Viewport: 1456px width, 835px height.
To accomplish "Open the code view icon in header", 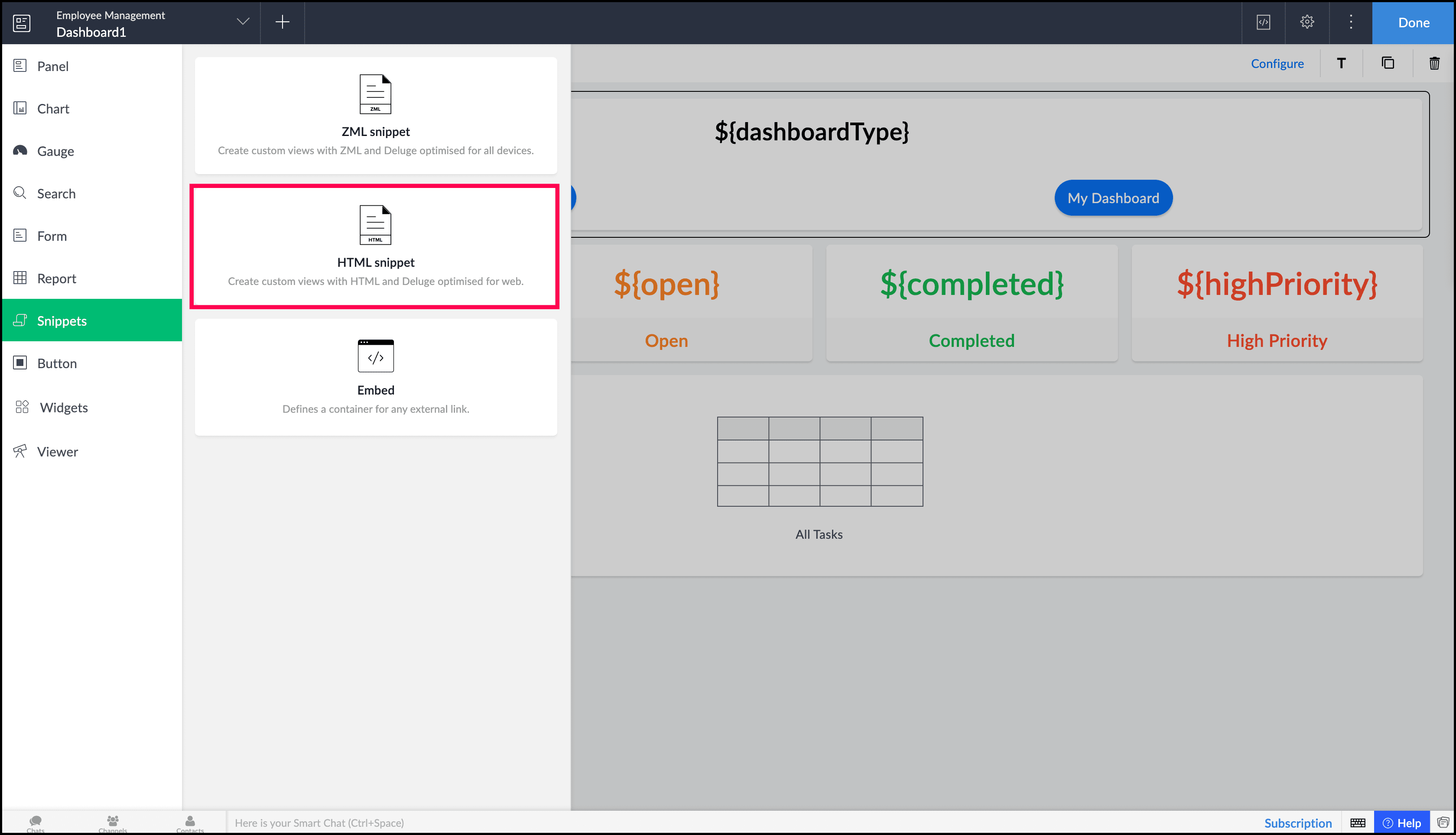I will [1263, 23].
